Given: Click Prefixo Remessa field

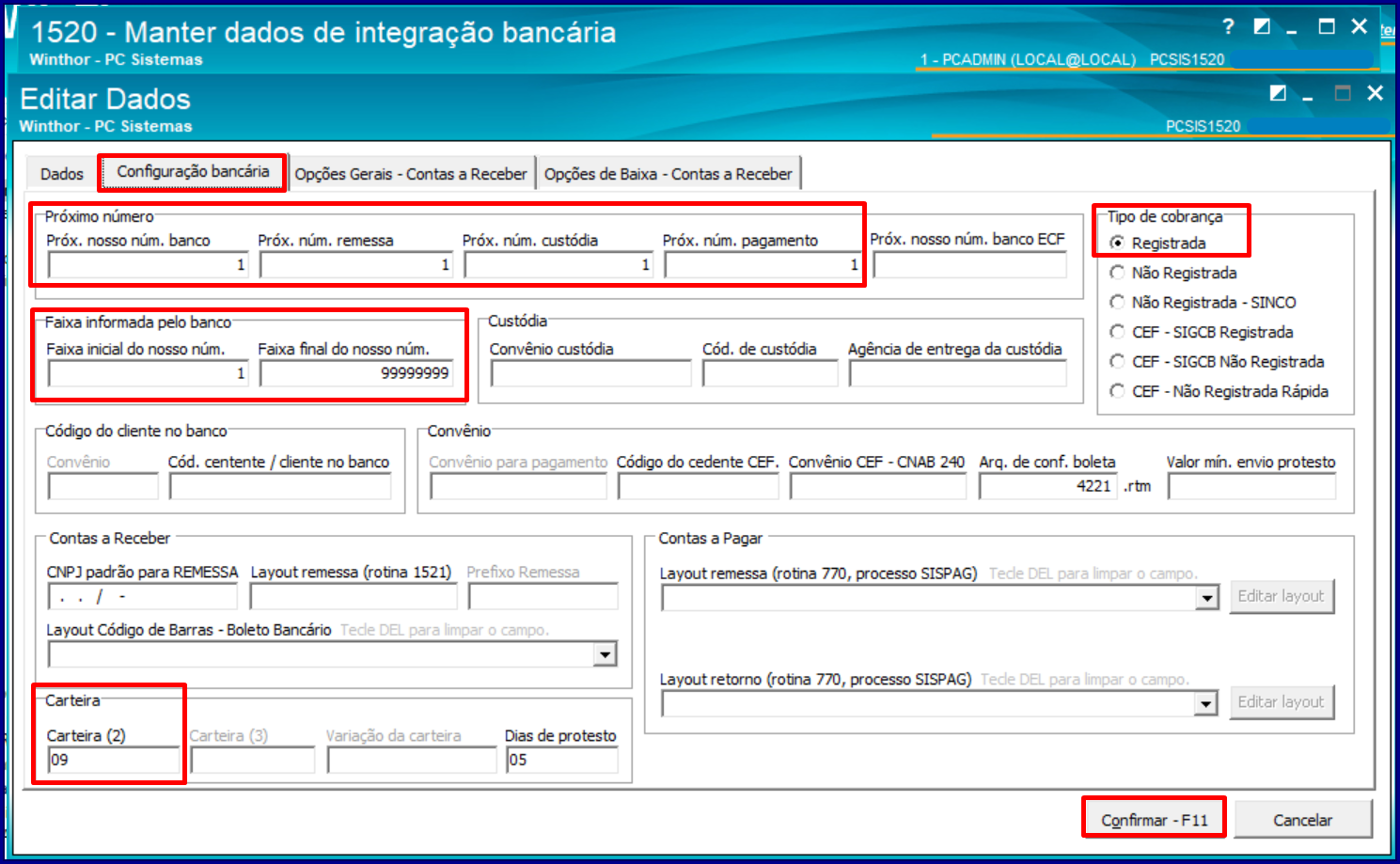Looking at the screenshot, I should [x=543, y=596].
